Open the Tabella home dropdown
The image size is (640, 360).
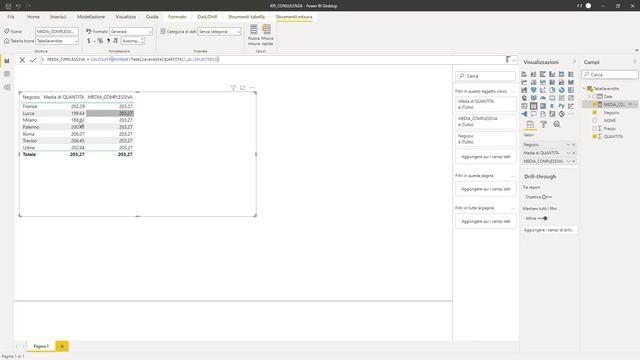coord(57,41)
